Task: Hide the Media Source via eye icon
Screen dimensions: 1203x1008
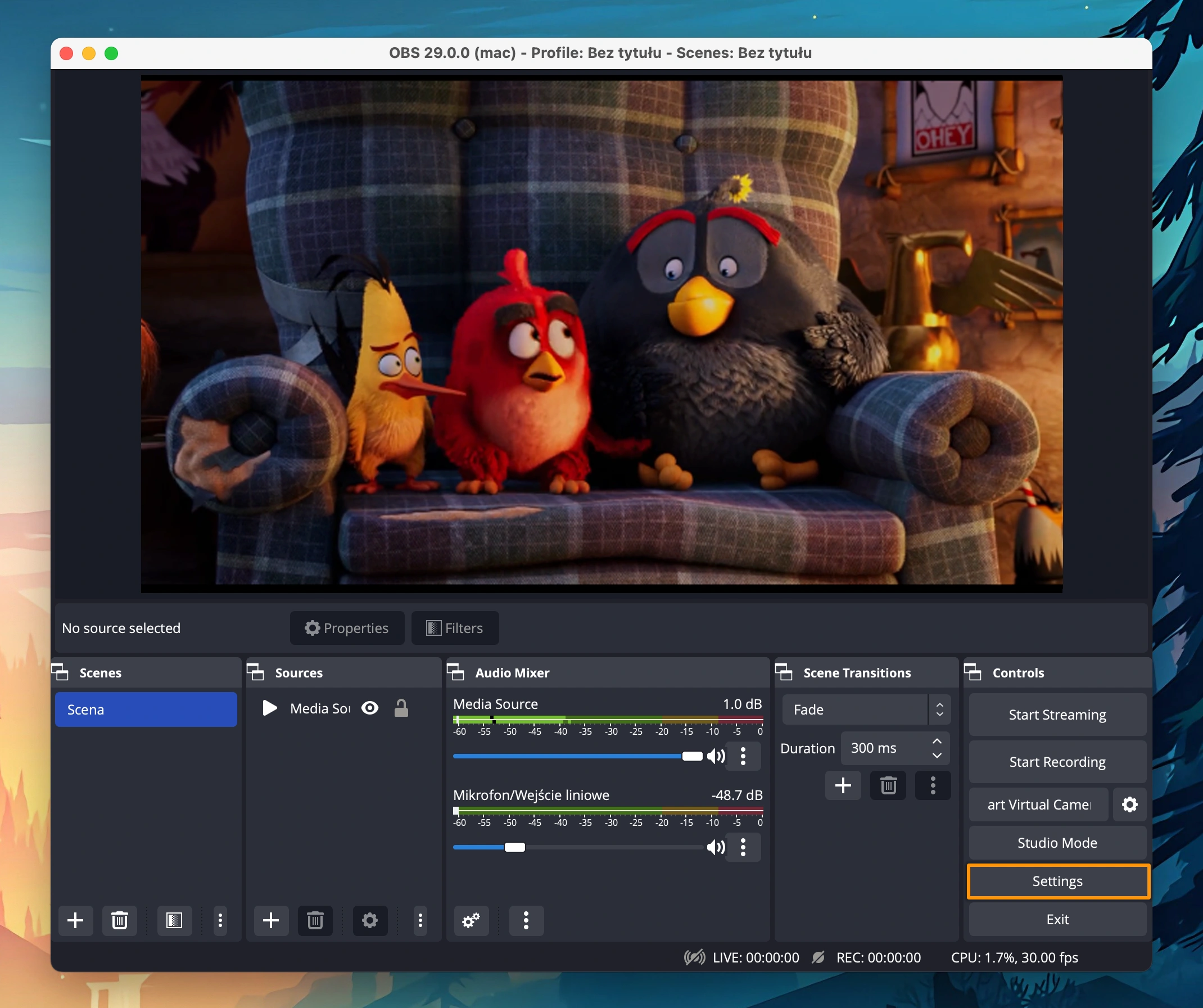Action: [x=370, y=708]
